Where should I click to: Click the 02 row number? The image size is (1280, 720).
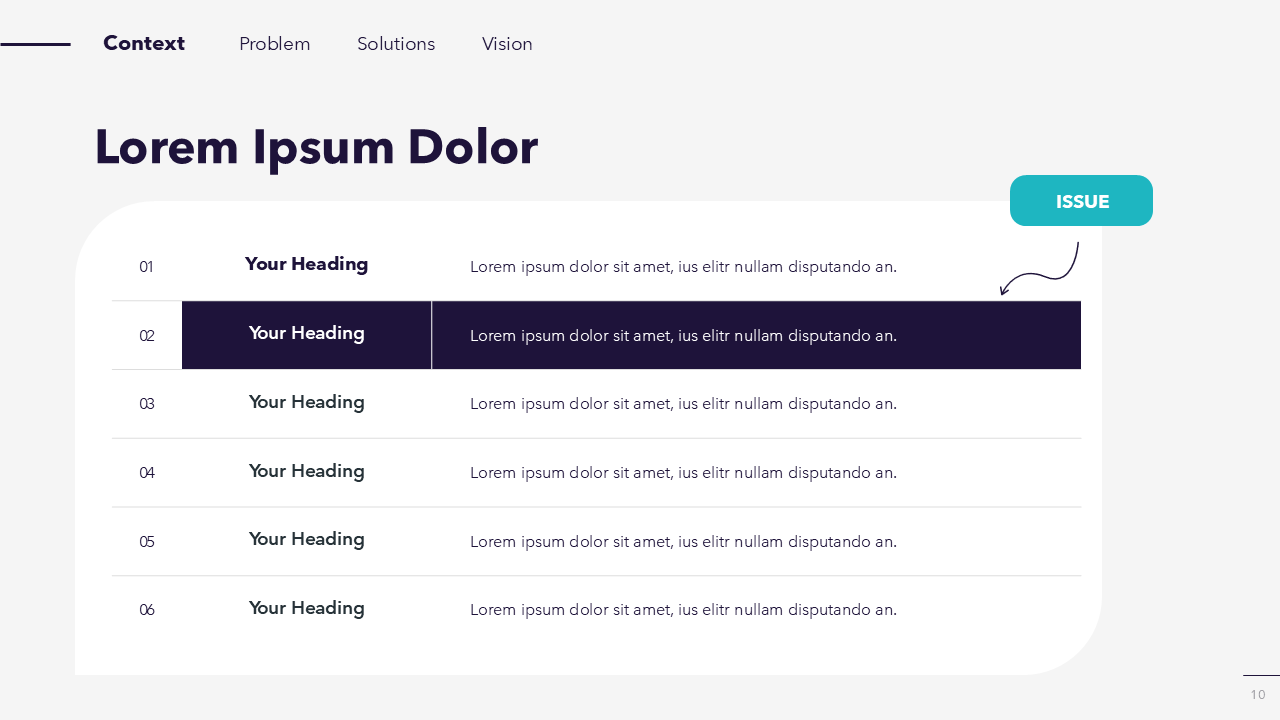point(147,336)
